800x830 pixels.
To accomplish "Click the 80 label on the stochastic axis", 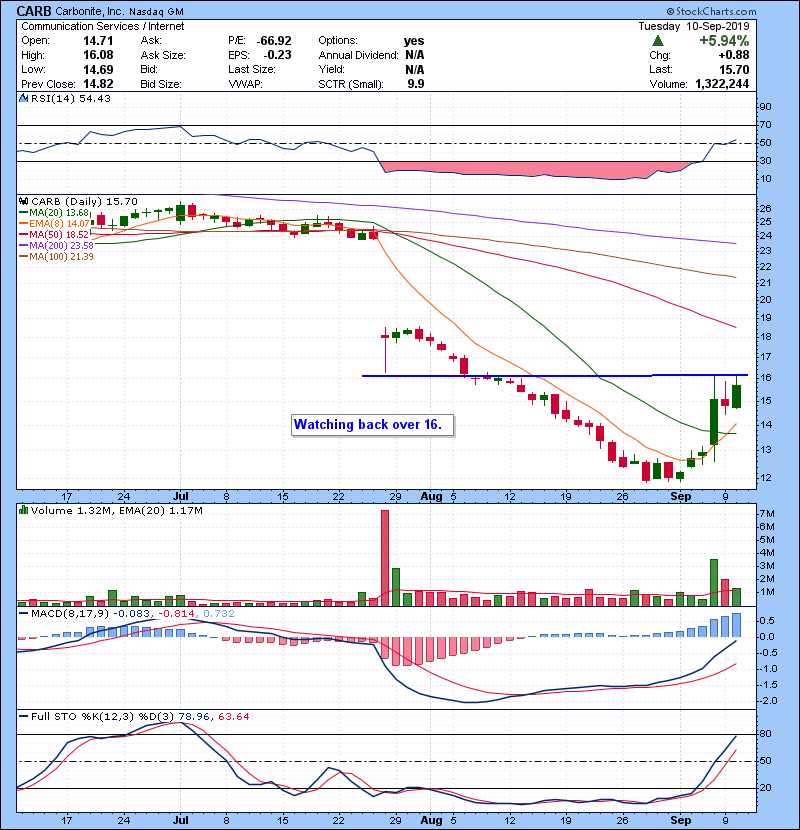I will pos(766,734).
